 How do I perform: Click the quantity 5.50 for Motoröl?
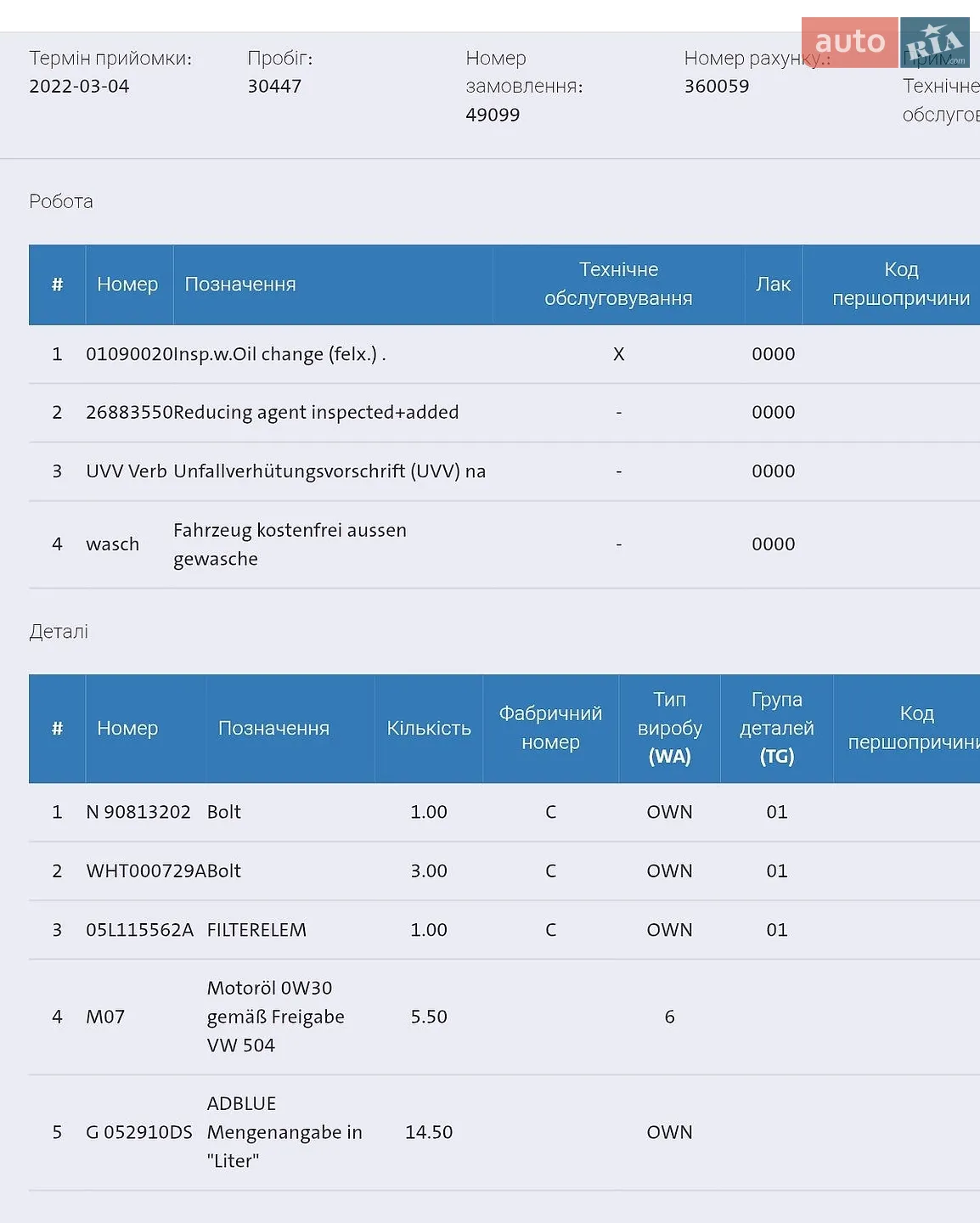click(429, 1017)
